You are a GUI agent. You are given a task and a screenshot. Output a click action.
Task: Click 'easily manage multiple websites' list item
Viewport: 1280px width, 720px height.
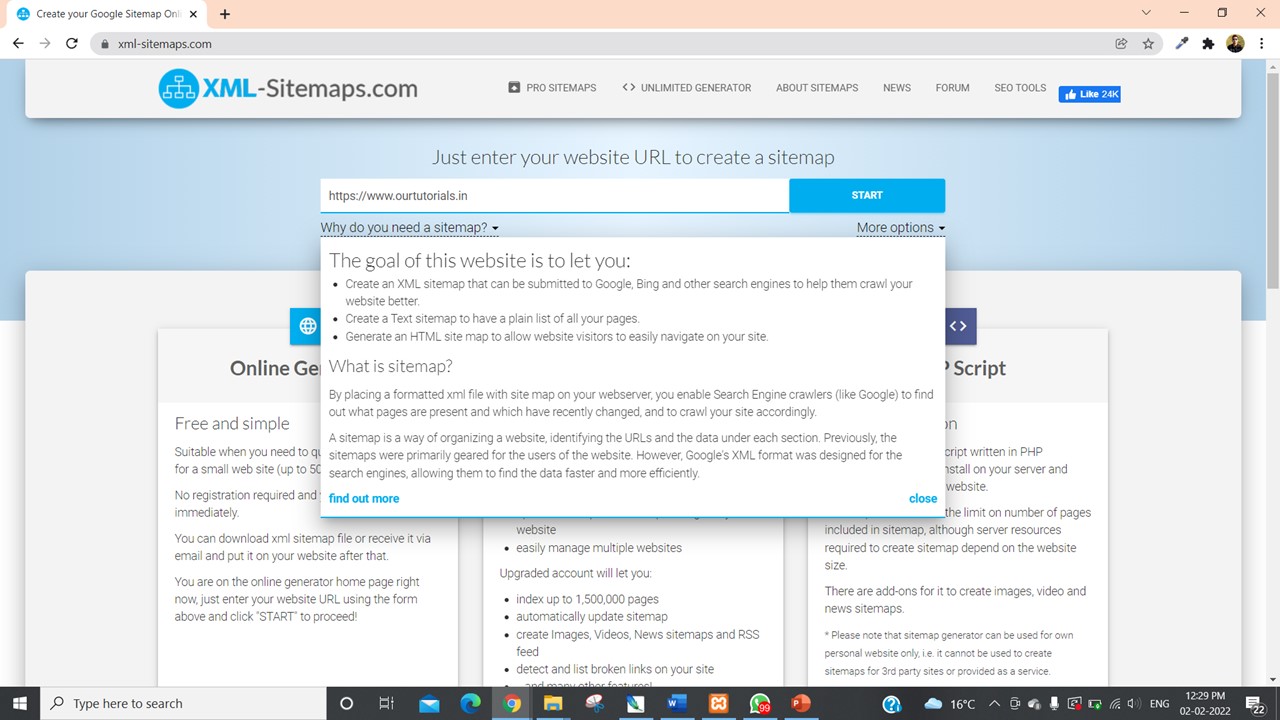599,547
